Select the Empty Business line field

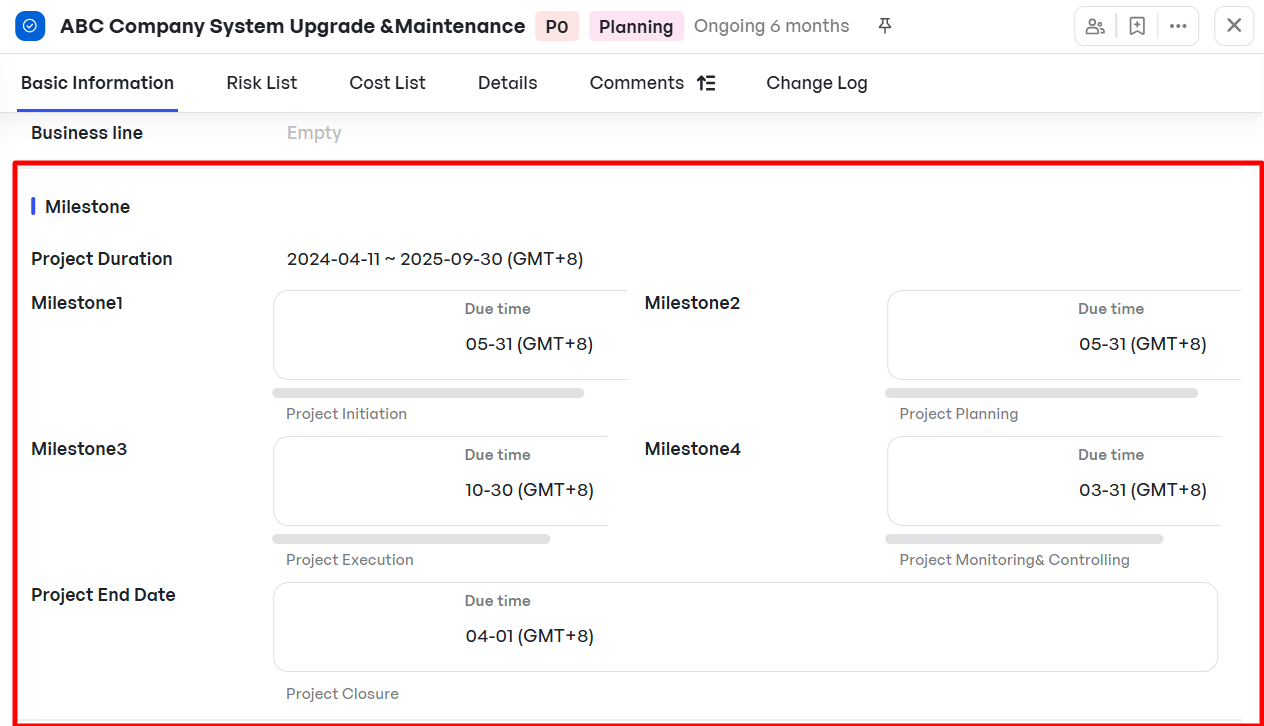coord(314,133)
